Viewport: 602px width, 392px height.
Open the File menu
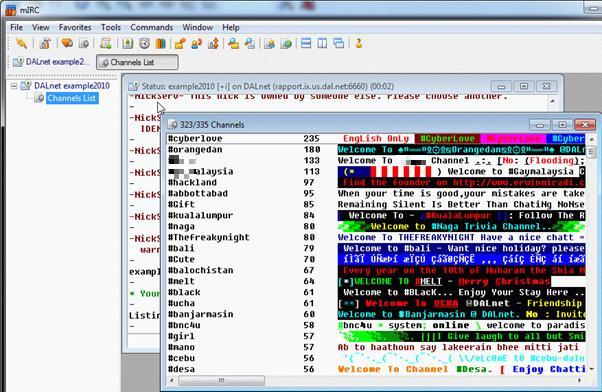coord(17,28)
